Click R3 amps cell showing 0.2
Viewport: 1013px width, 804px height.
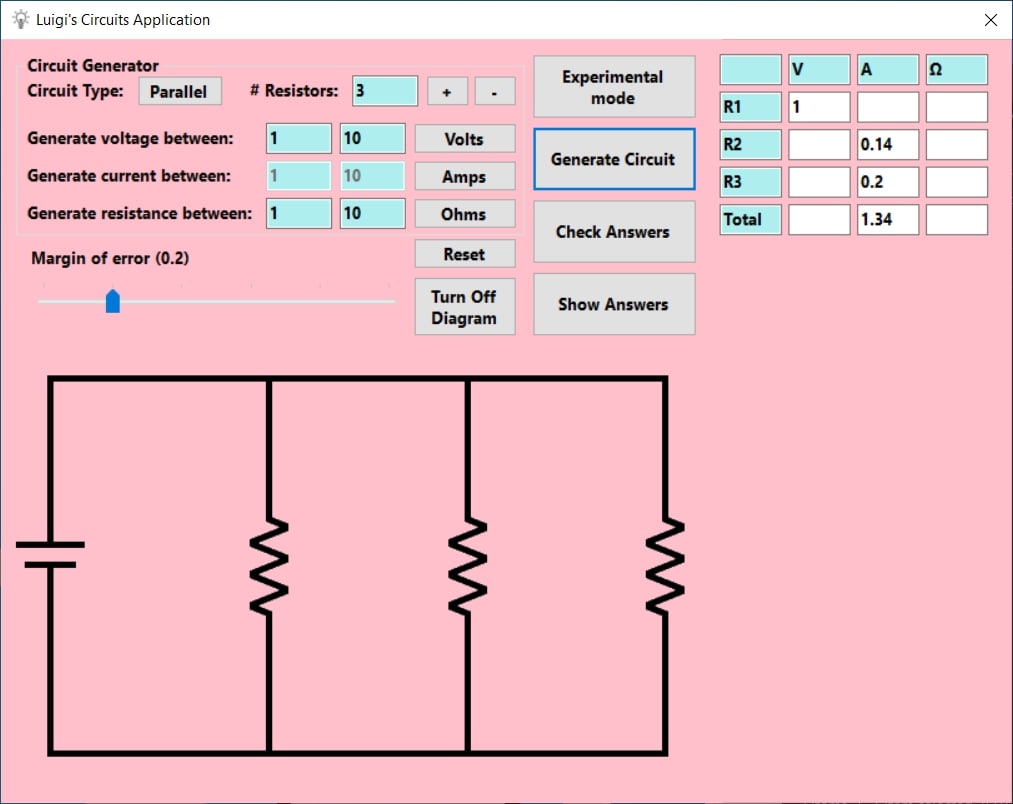[888, 182]
